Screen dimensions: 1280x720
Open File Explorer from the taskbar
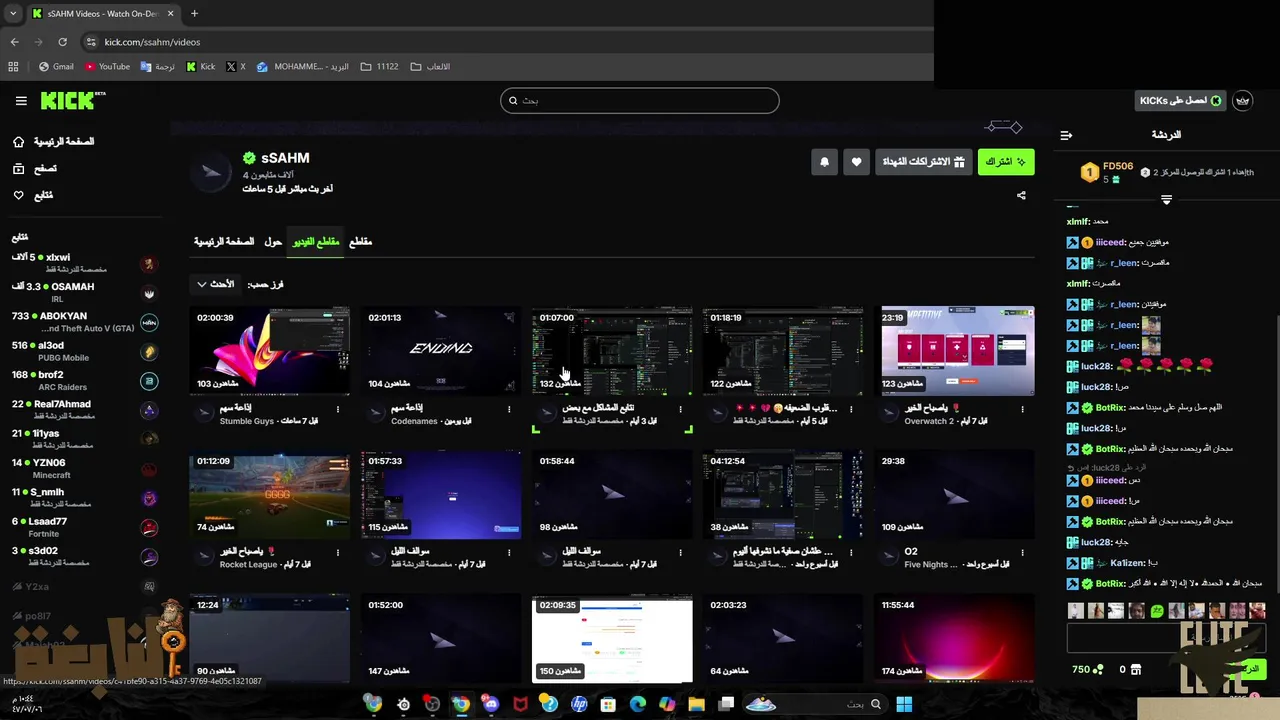tap(696, 704)
